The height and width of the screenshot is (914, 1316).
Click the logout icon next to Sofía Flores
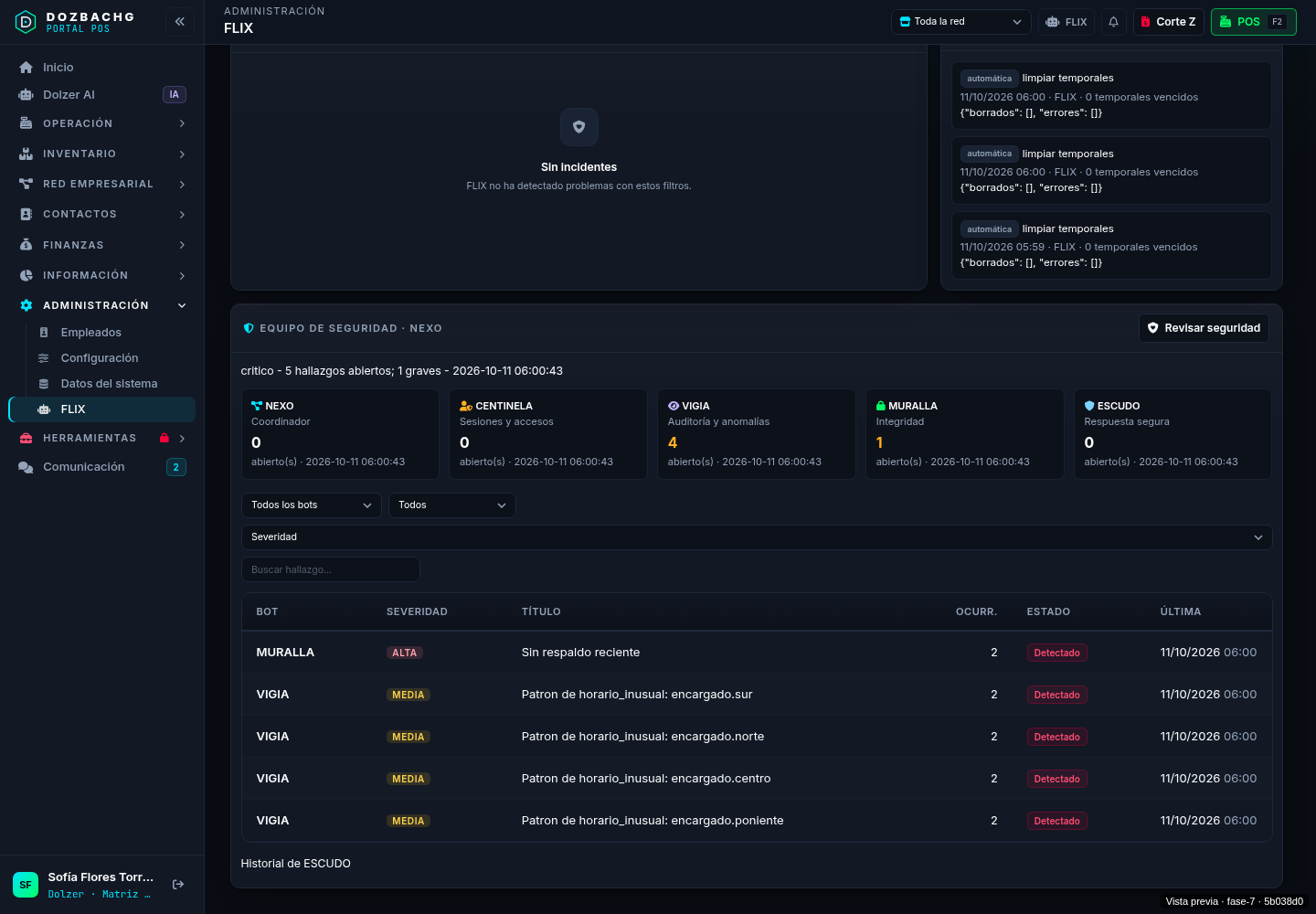tap(178, 885)
